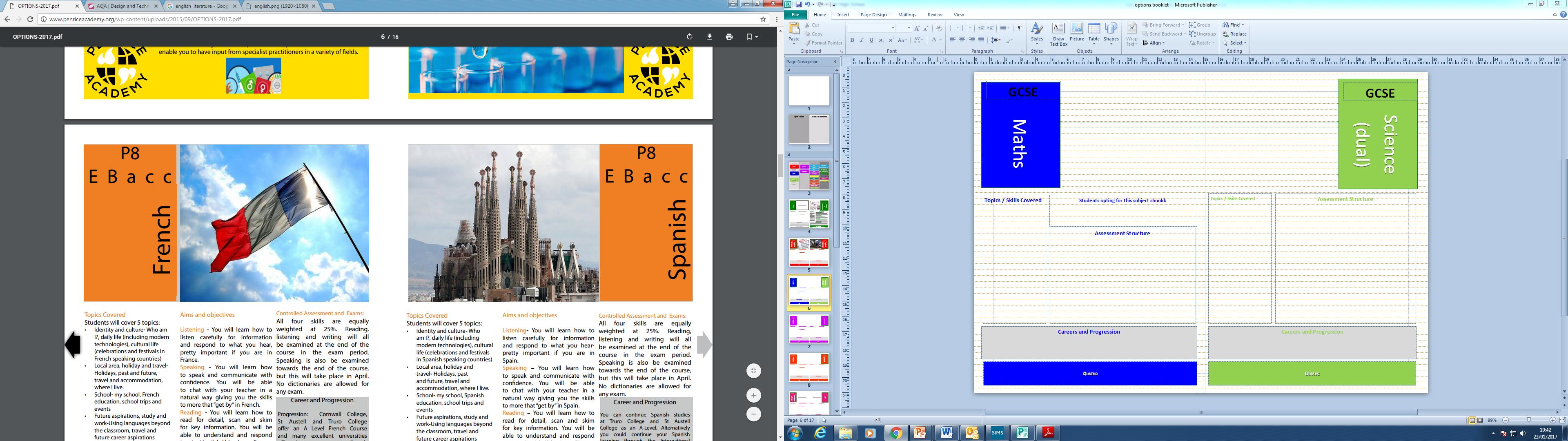Screen dimensions: 1568x441
Task: Download the PDF using the download icon
Action: tap(709, 37)
